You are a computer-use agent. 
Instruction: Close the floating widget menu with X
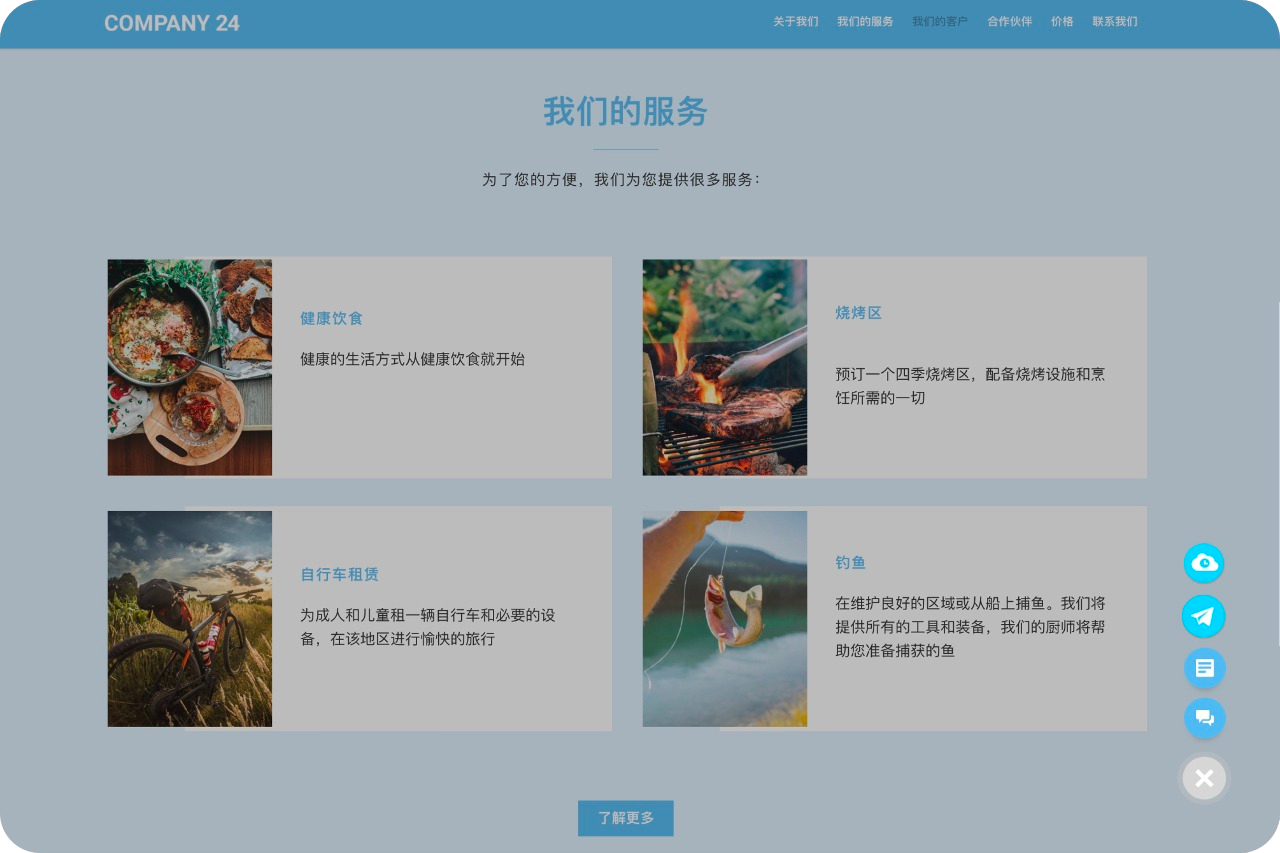(x=1204, y=778)
